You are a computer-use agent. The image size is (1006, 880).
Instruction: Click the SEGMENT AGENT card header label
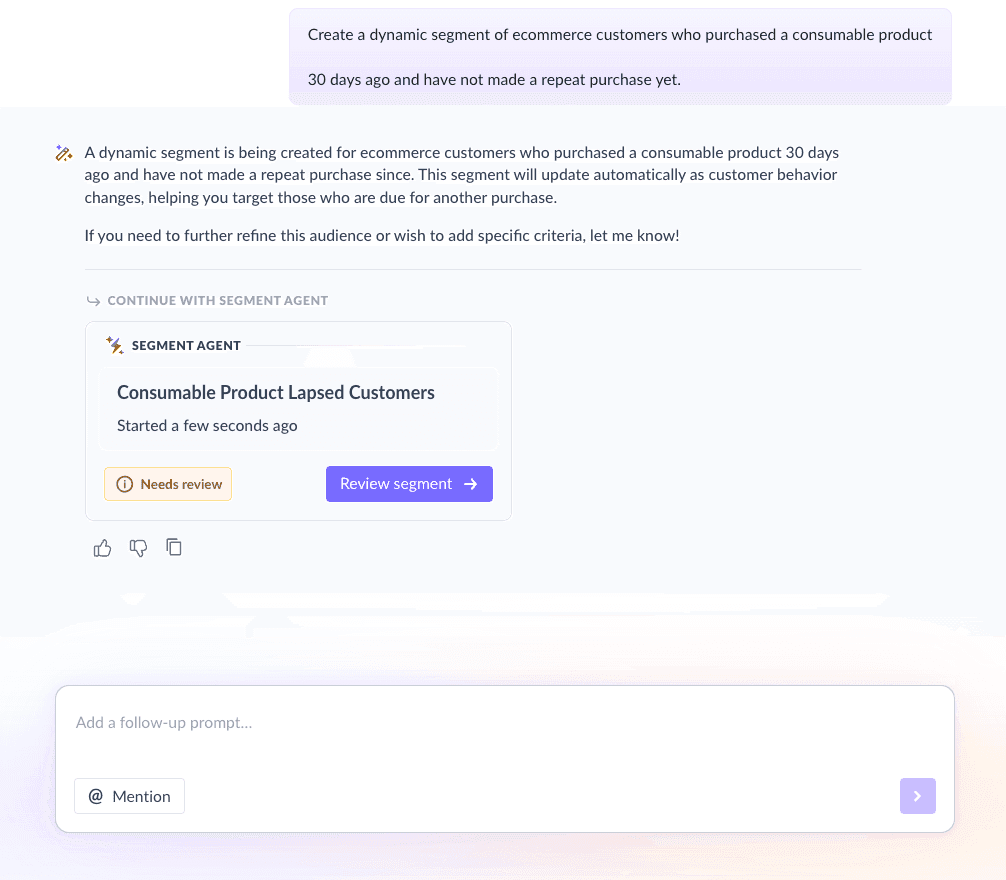186,345
